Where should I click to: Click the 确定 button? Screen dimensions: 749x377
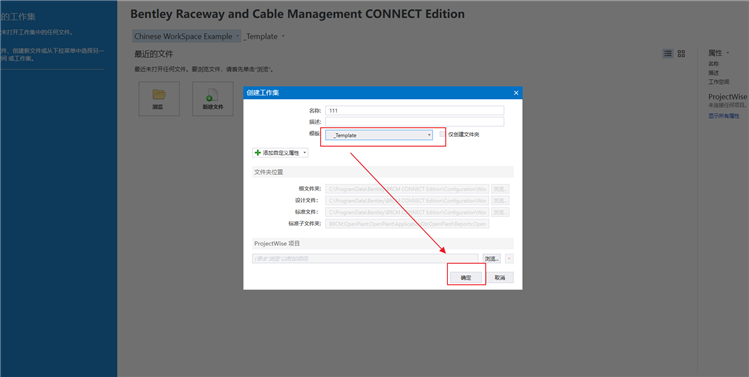tap(465, 278)
